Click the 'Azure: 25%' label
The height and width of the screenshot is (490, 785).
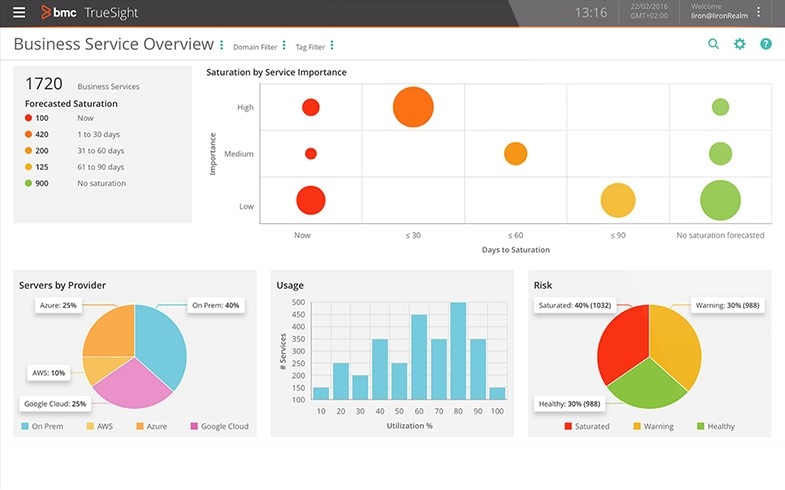(59, 305)
